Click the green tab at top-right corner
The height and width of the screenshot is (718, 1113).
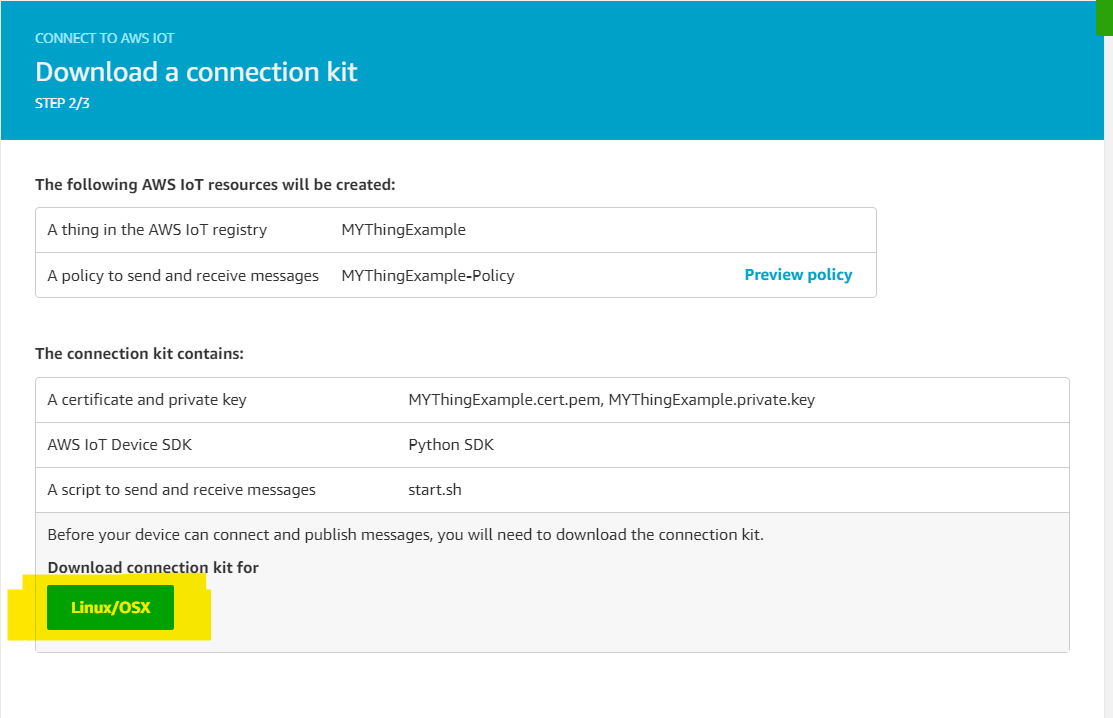1104,17
